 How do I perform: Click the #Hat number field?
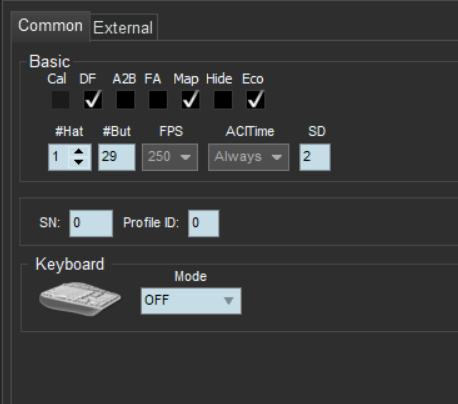pyautogui.click(x=58, y=157)
